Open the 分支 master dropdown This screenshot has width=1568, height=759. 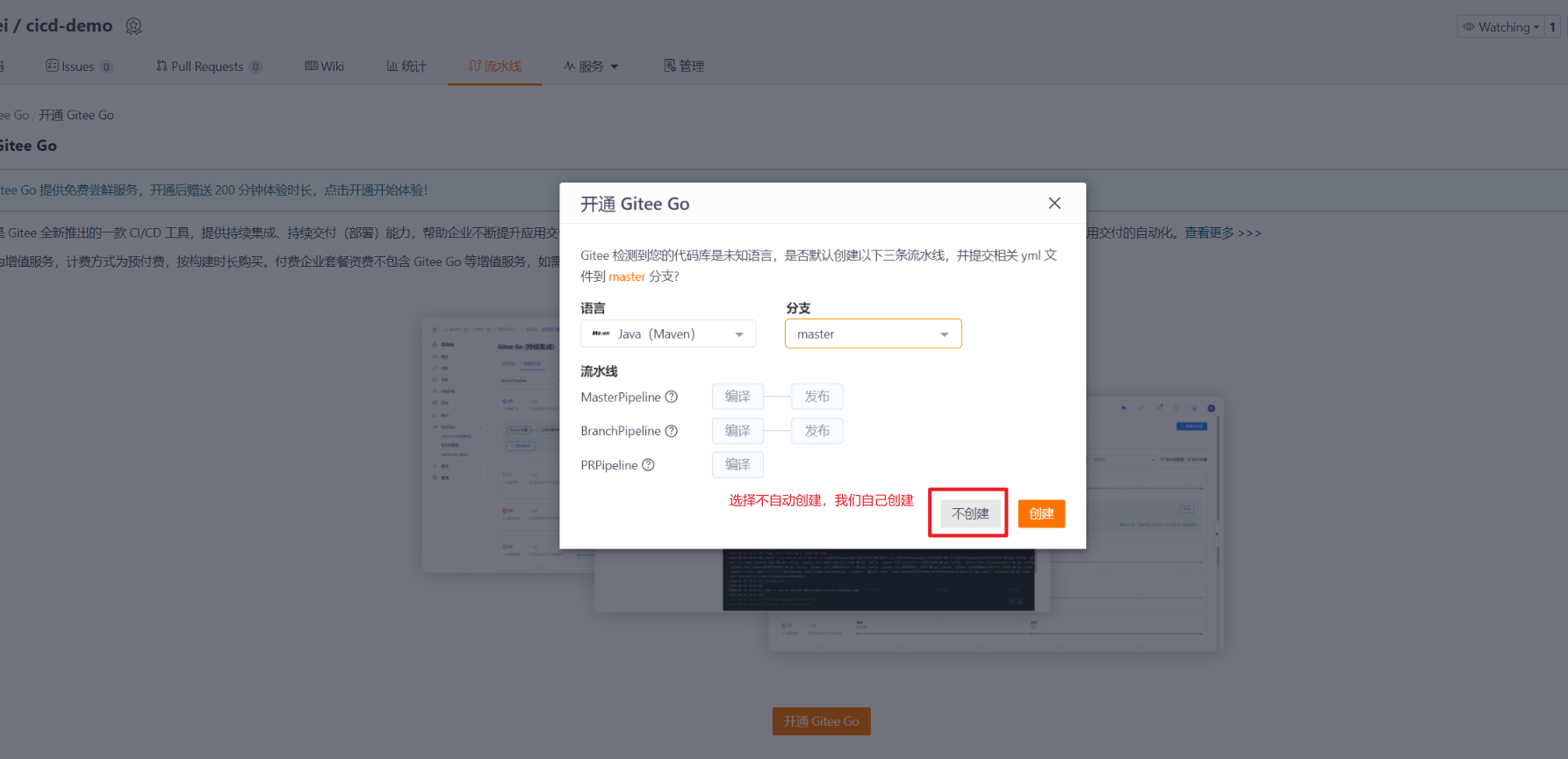click(x=874, y=334)
